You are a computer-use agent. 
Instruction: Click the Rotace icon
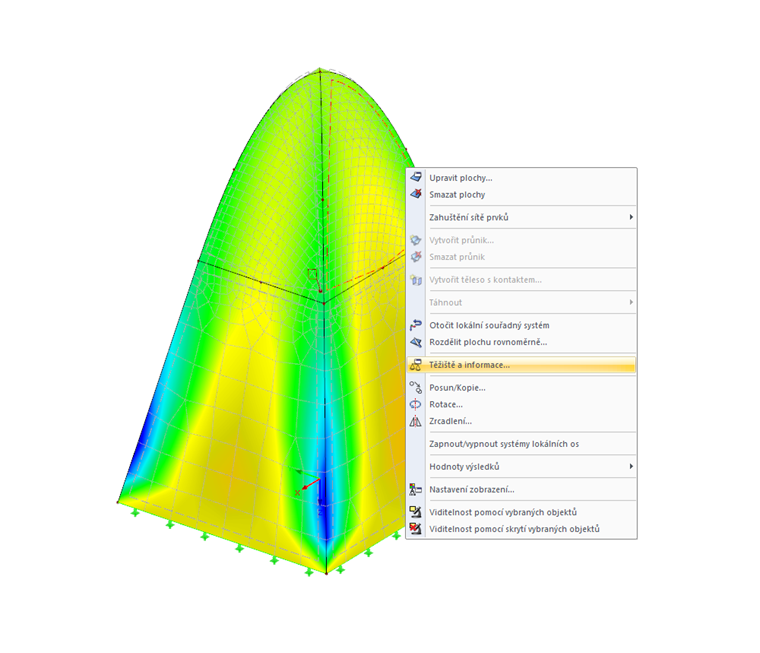(x=416, y=404)
